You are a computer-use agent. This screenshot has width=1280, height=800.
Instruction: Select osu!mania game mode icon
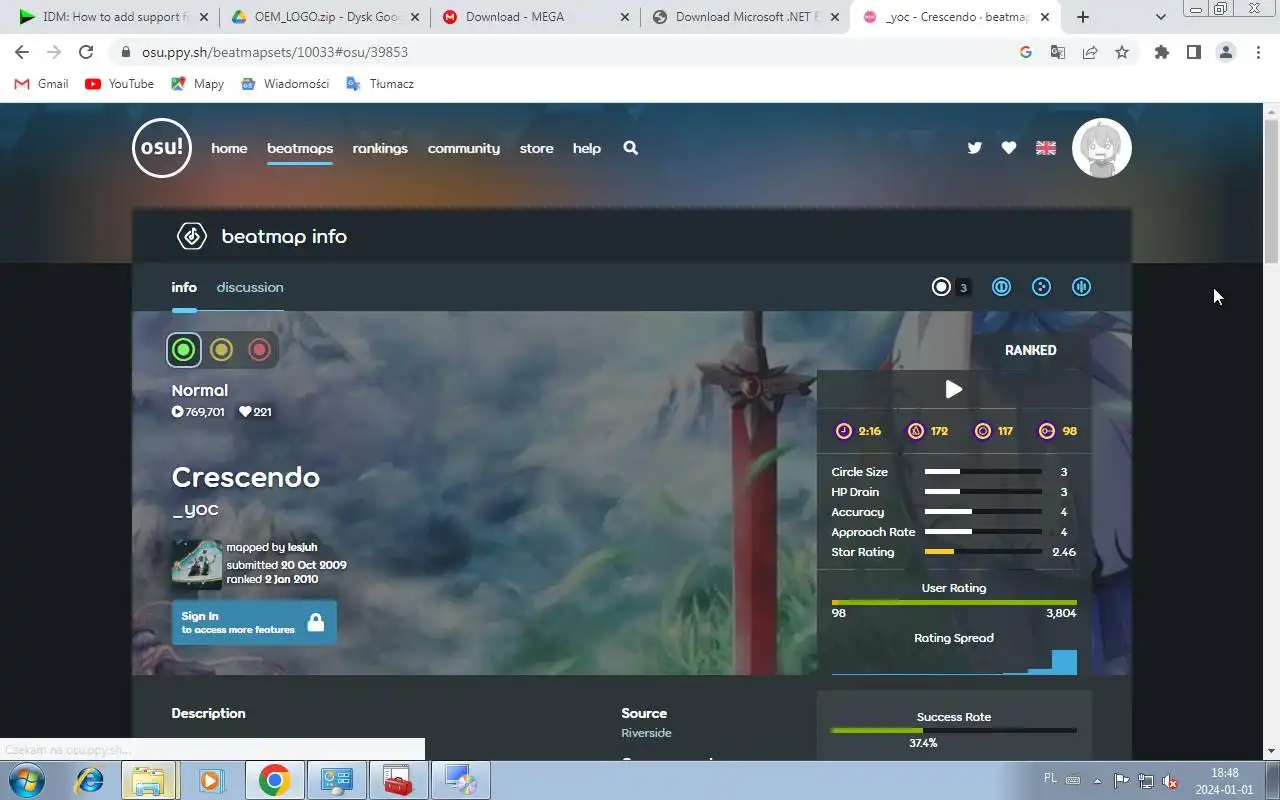1081,287
